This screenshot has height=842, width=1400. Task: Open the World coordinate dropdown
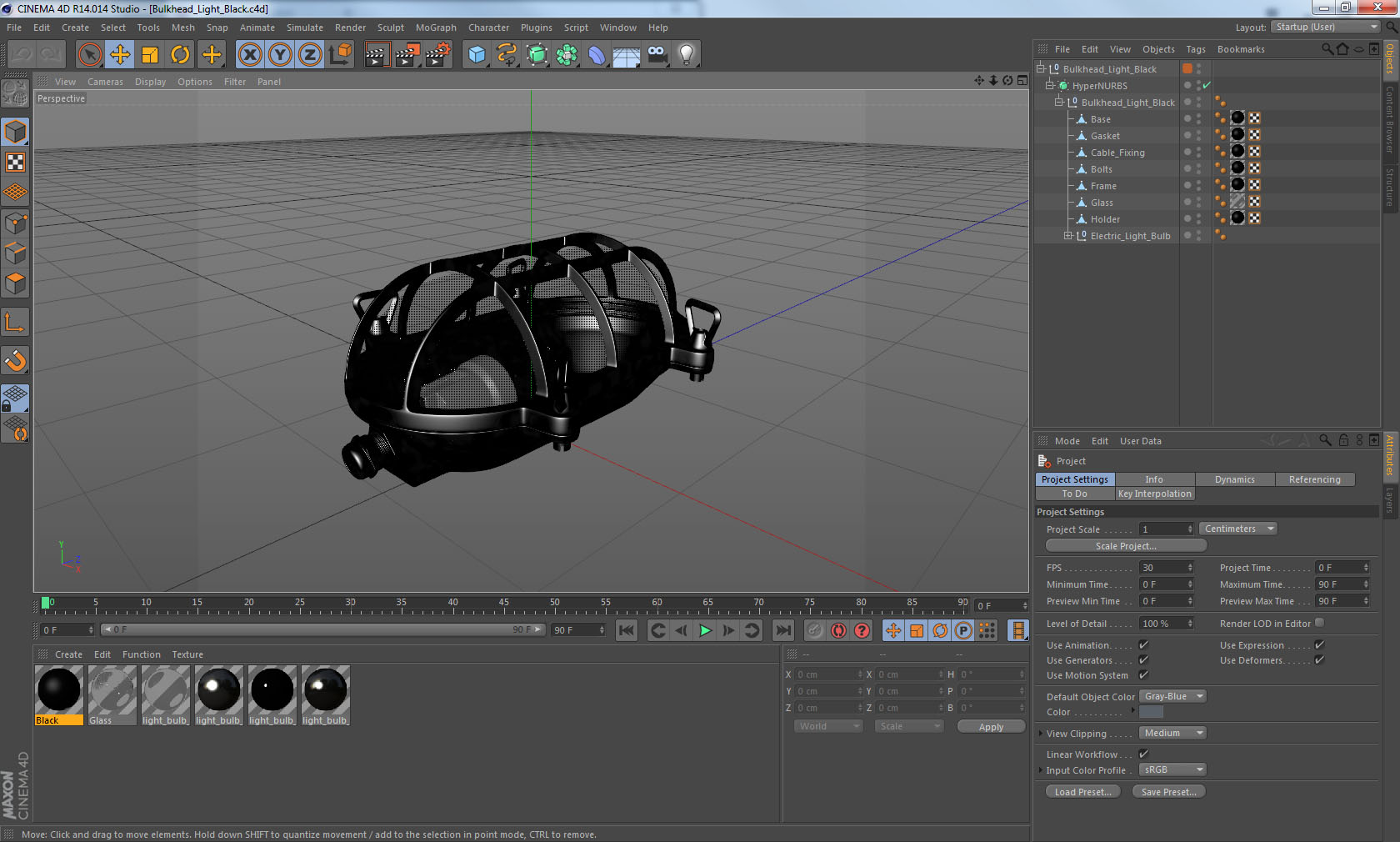(828, 726)
